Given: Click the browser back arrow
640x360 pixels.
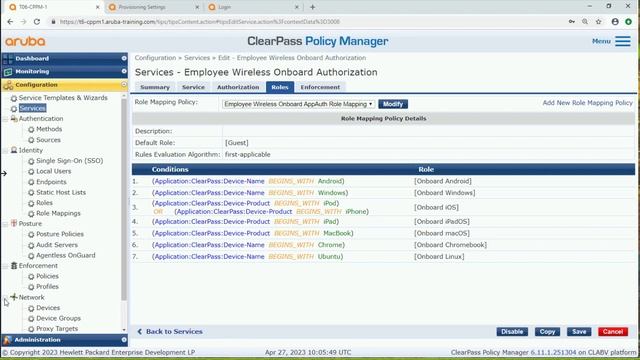Looking at the screenshot, I should [10, 22].
